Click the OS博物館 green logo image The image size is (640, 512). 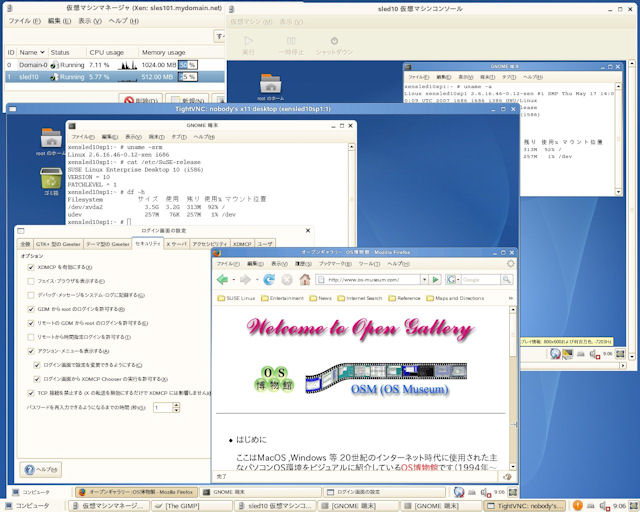274,378
